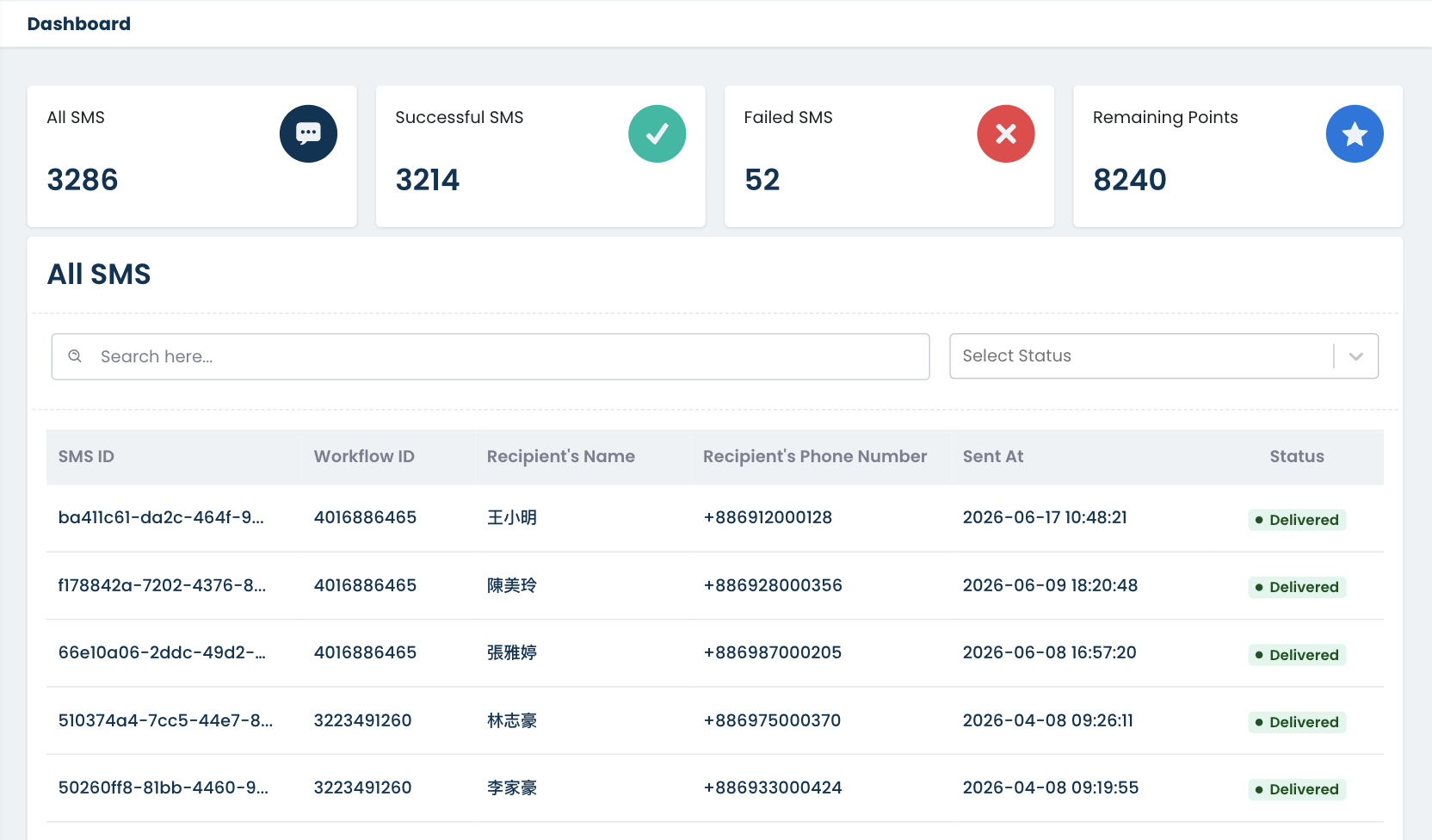The height and width of the screenshot is (840, 1432).
Task: Click phone number +886928000356
Action: (x=773, y=586)
